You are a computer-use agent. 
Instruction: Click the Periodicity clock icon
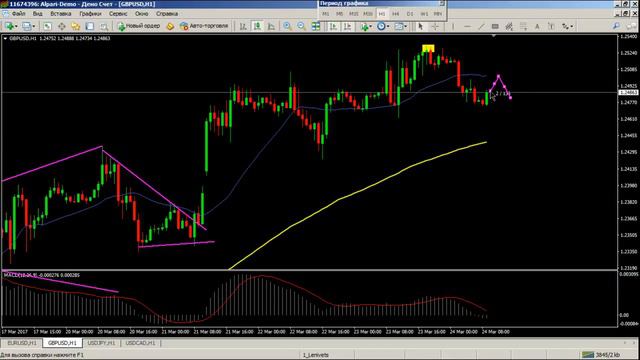[381, 26]
